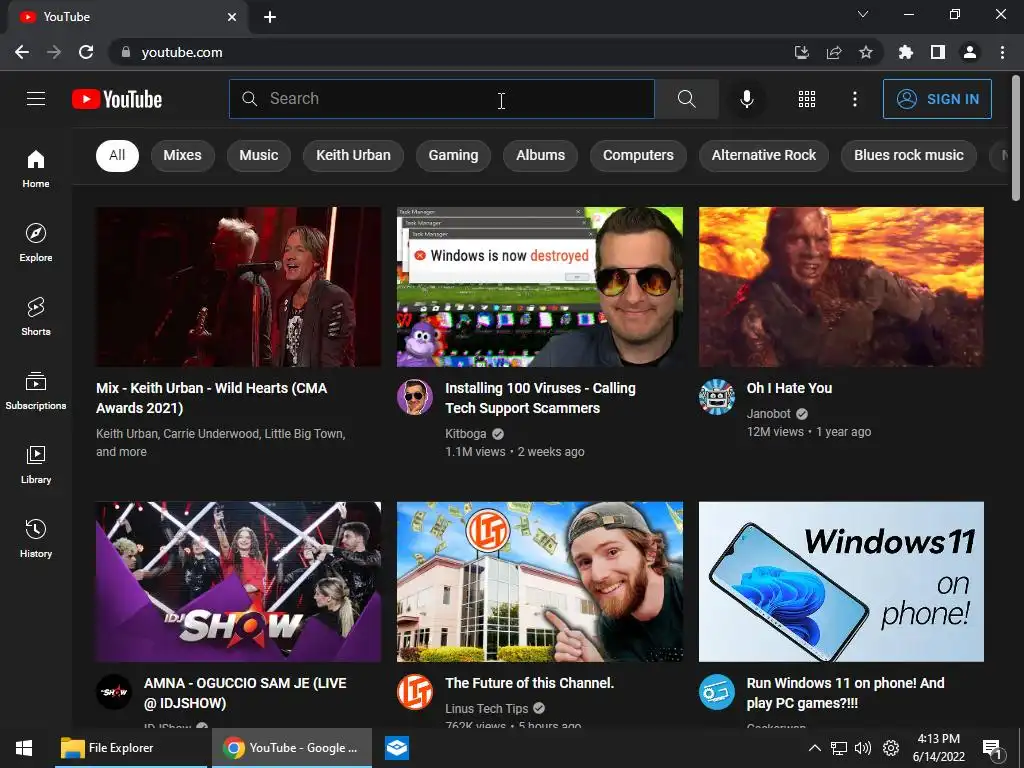Open Windows 11 on phone thumbnail

click(x=841, y=582)
